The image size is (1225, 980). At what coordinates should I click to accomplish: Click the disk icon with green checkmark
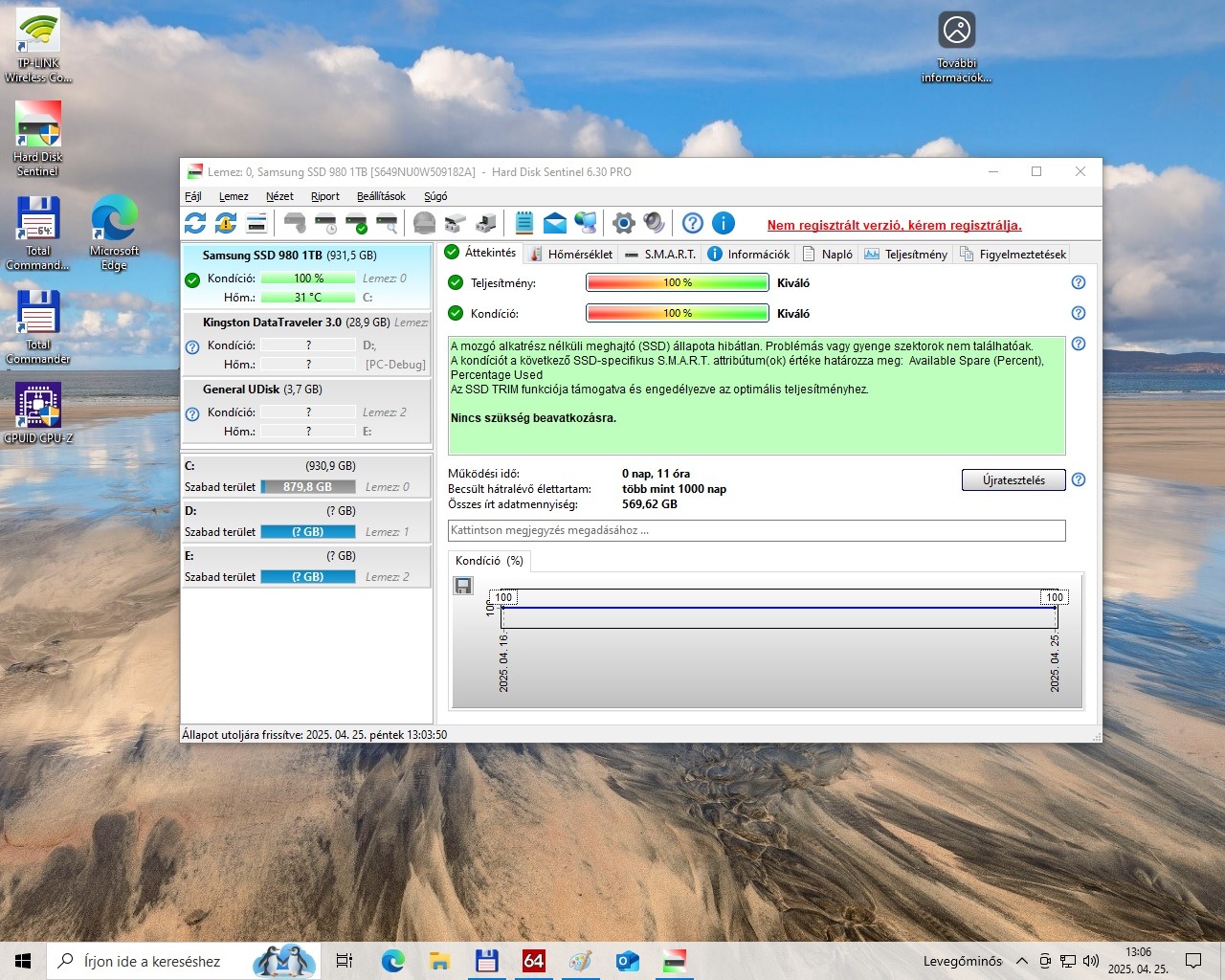[356, 224]
